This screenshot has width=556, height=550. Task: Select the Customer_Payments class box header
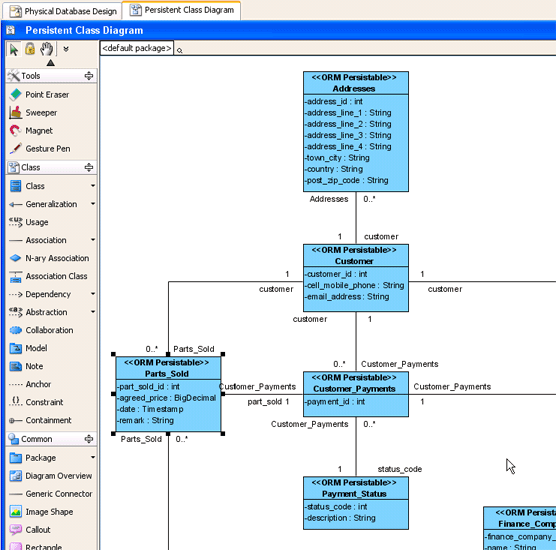coord(356,383)
